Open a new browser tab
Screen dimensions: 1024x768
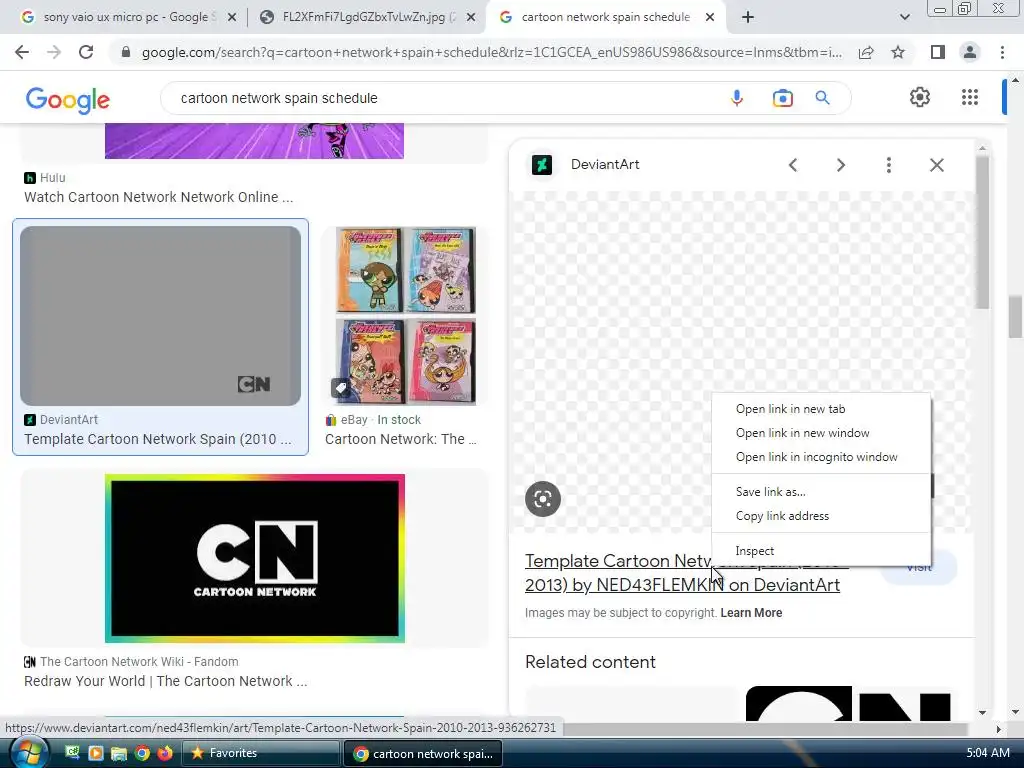tap(748, 18)
